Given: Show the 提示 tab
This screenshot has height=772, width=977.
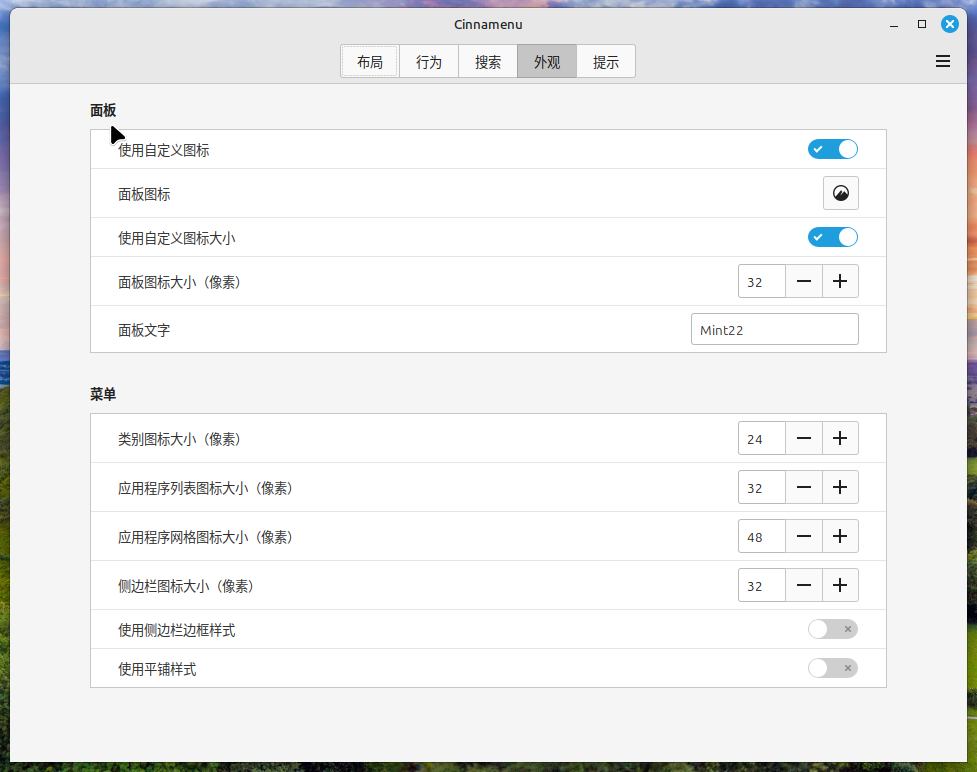Looking at the screenshot, I should pos(606,62).
